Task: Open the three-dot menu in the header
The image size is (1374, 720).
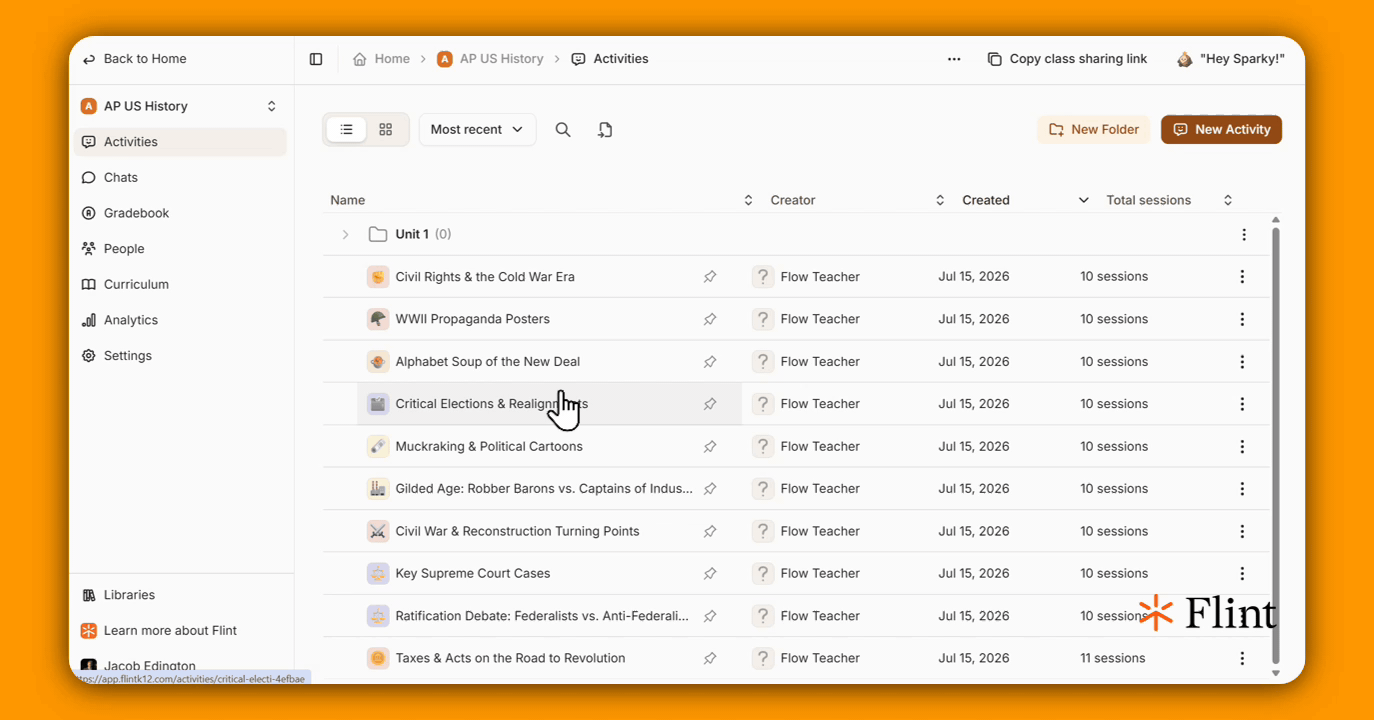Action: 954,59
